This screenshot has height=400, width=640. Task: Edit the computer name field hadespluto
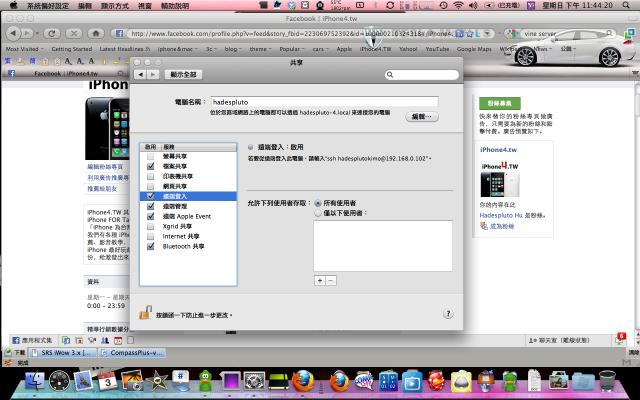(x=324, y=102)
